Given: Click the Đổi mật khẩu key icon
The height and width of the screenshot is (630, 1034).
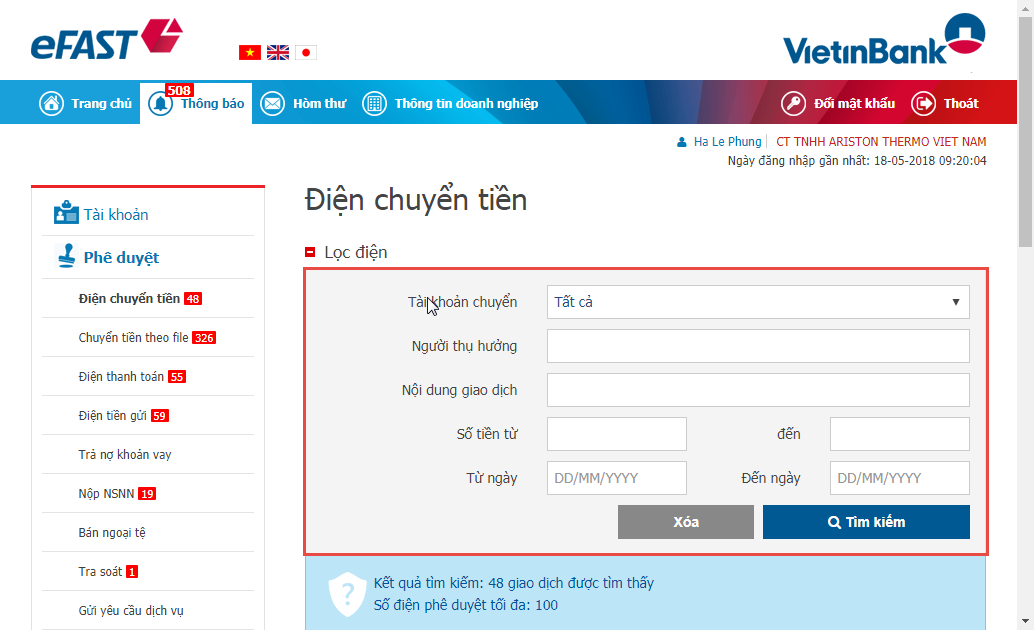Looking at the screenshot, I should (793, 104).
